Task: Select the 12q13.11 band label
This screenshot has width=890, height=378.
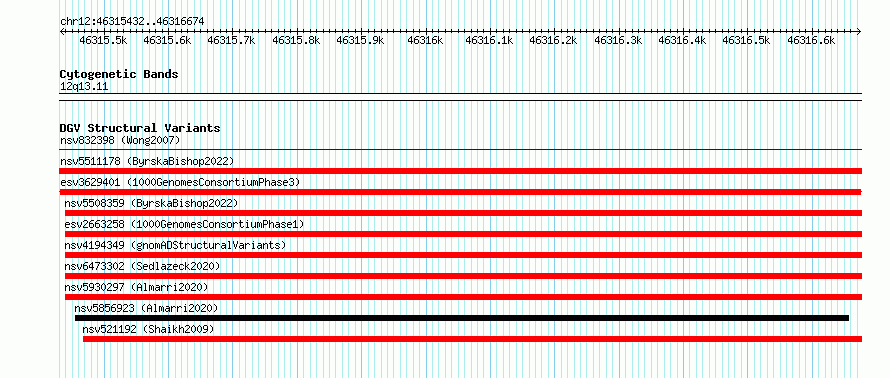Action: coord(84,87)
